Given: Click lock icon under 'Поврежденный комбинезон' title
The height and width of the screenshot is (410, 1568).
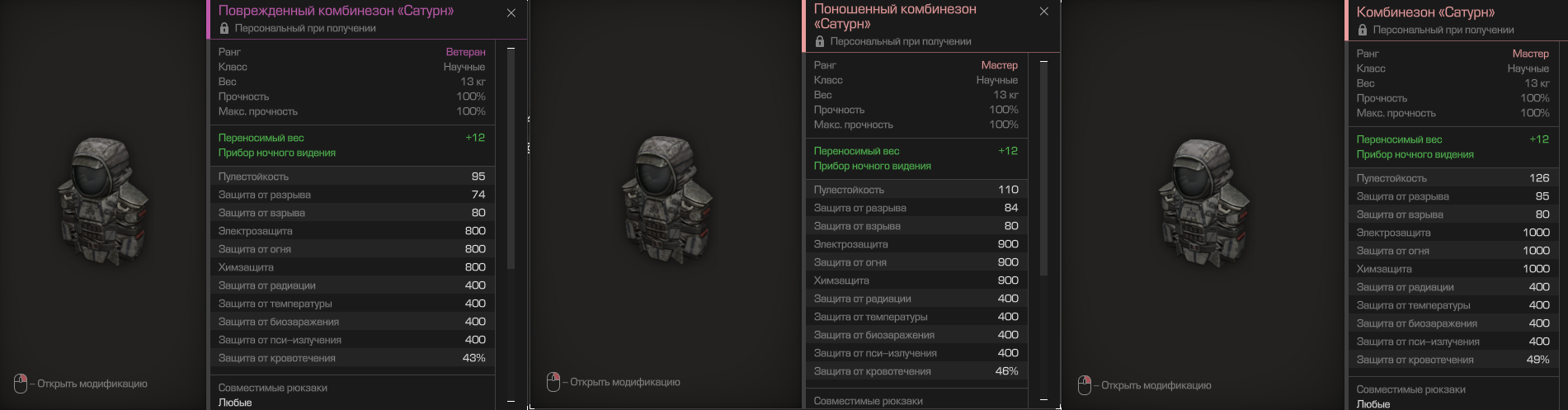Looking at the screenshot, I should pyautogui.click(x=224, y=28).
